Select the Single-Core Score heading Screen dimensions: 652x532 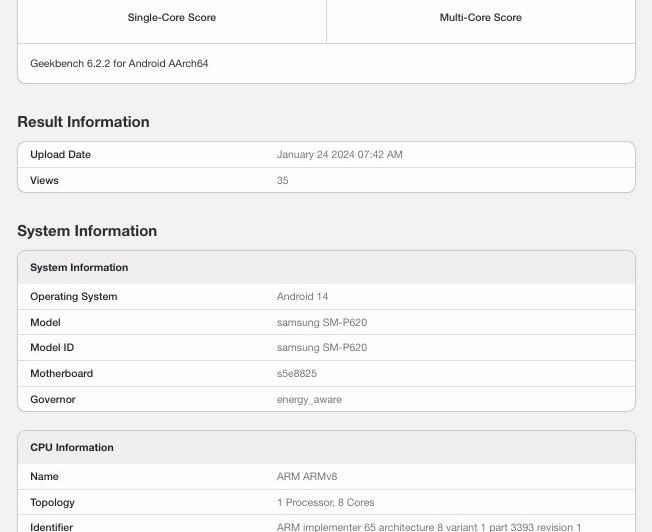click(x=172, y=17)
